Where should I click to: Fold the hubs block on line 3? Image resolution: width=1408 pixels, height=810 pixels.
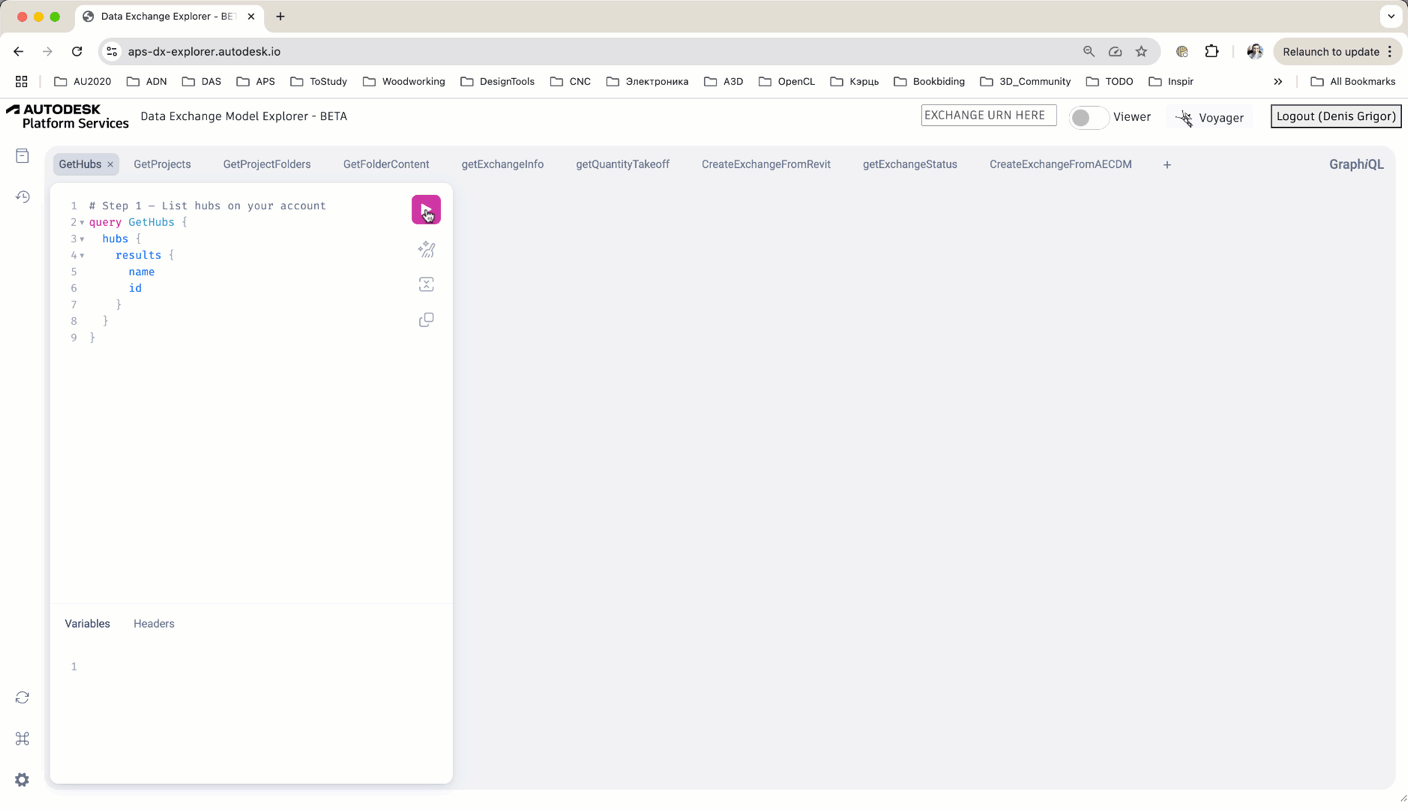82,240
